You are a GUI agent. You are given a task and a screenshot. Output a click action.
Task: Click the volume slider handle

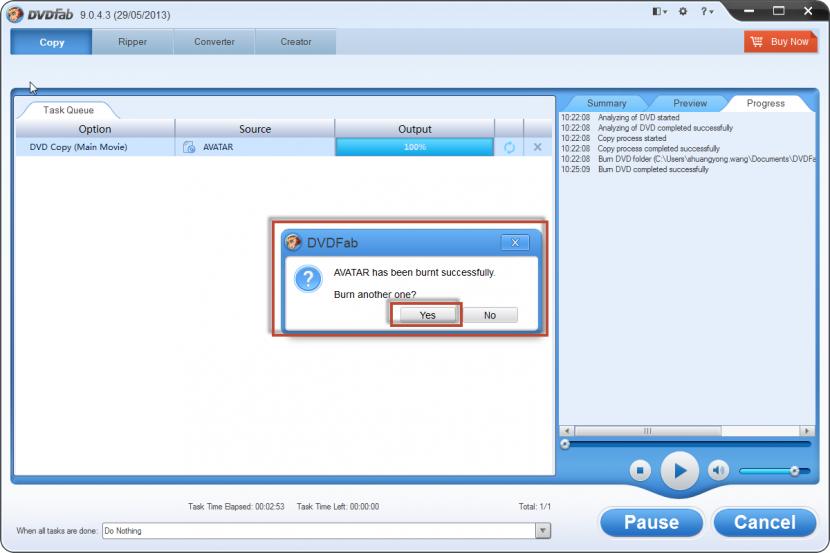[794, 470]
